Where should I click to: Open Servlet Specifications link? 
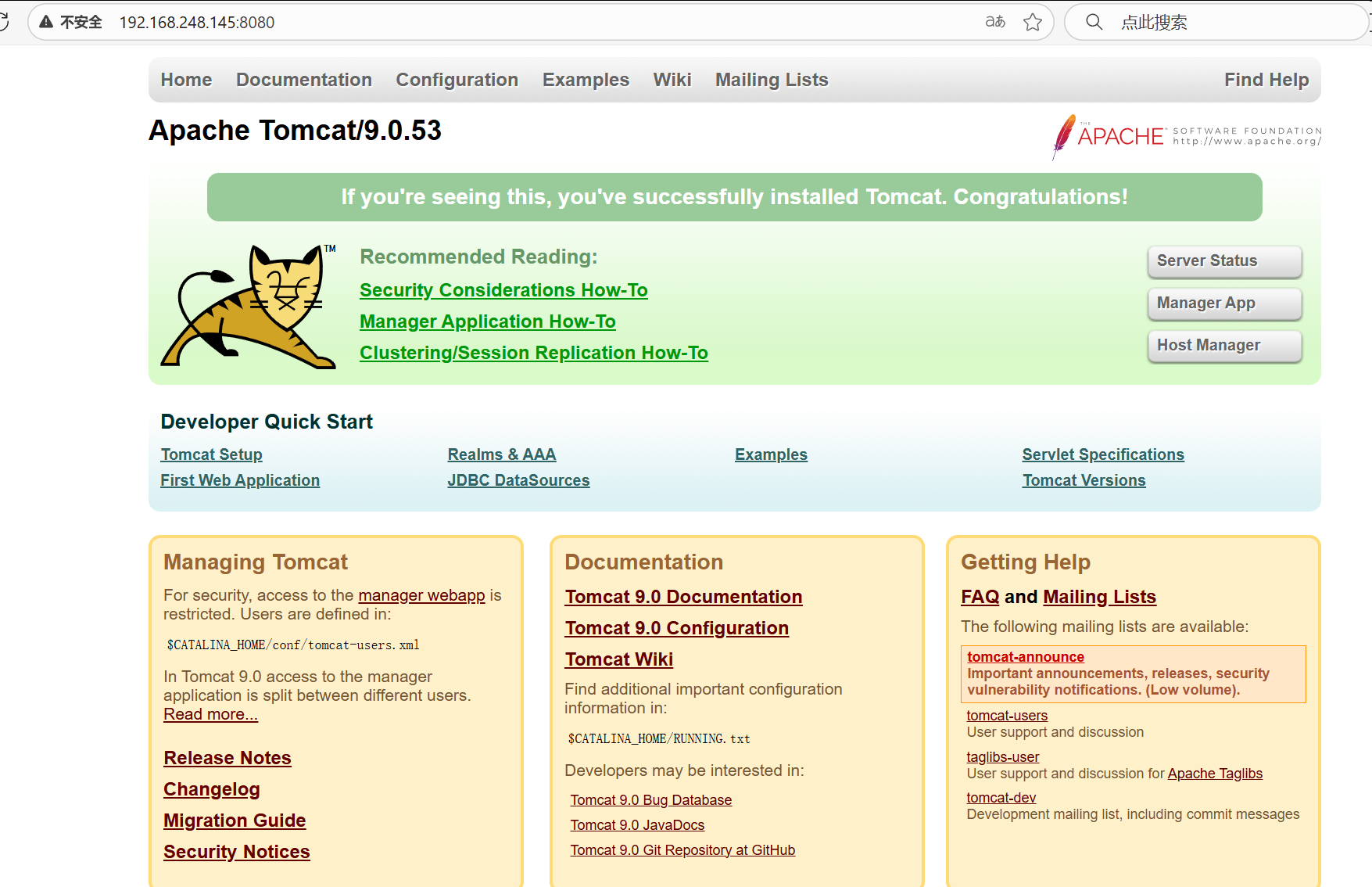coord(1103,454)
